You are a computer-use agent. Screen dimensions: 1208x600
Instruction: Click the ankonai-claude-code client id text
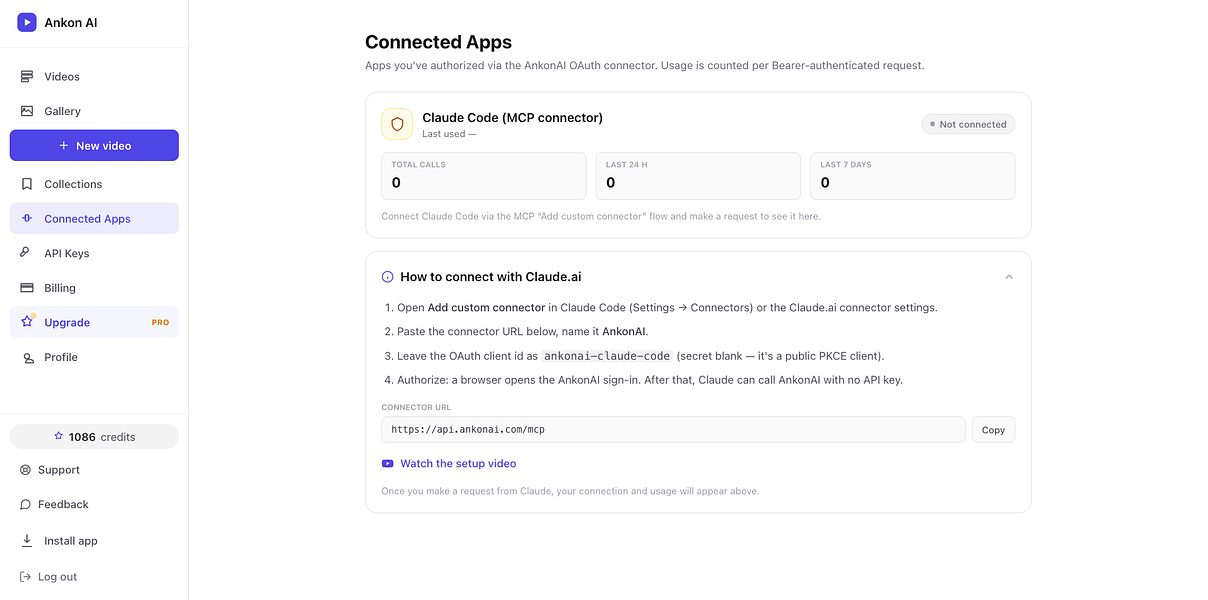click(x=607, y=356)
